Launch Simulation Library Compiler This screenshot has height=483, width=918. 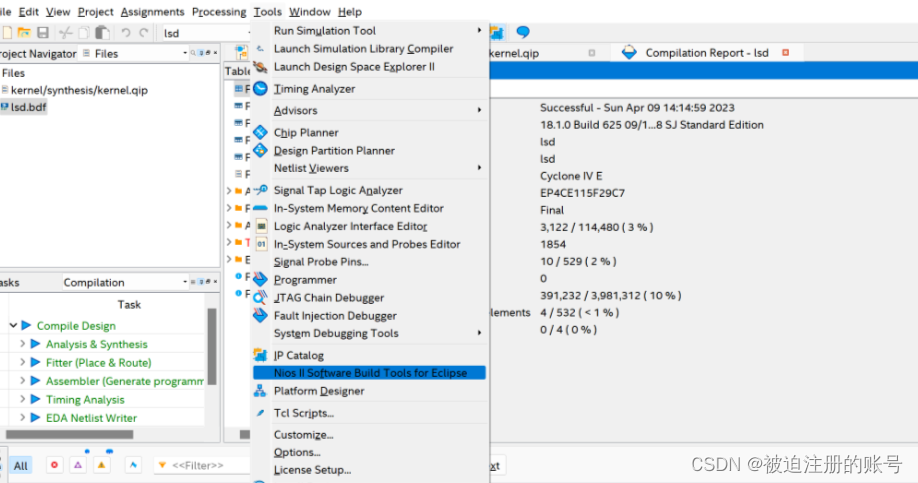tap(363, 49)
